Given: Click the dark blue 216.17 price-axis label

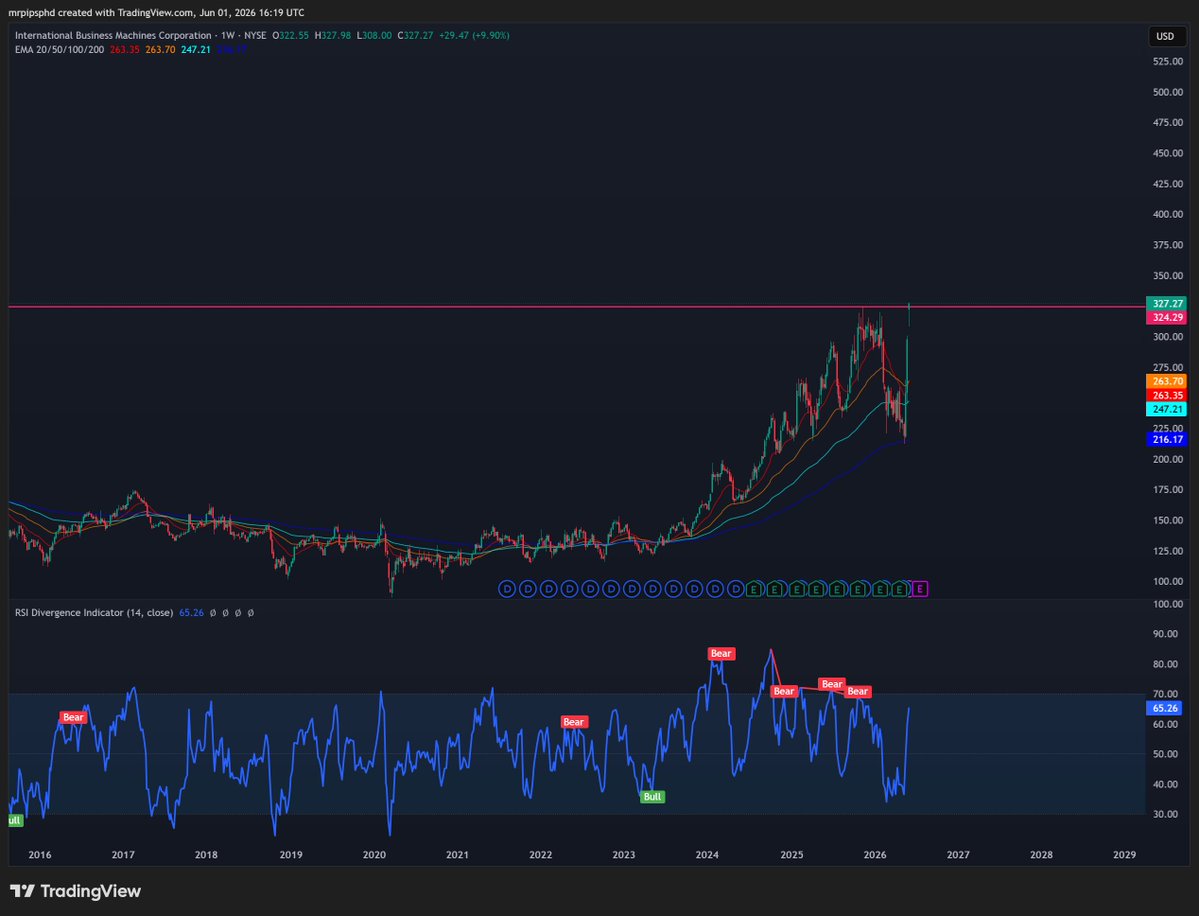Looking at the screenshot, I should 1166,440.
